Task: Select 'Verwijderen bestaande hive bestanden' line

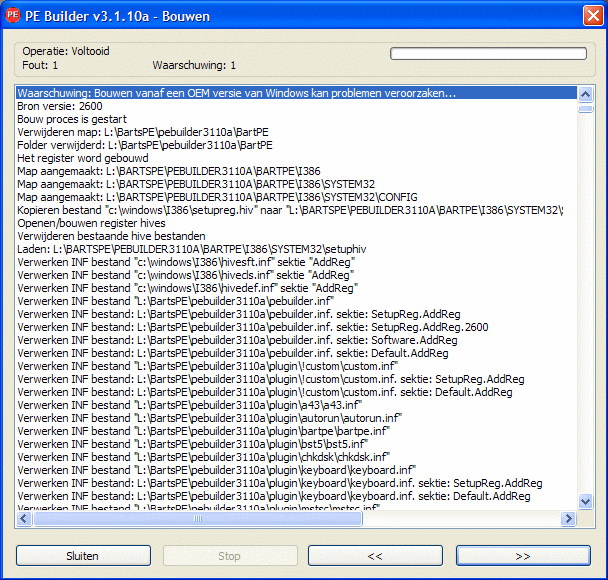Action: coord(297,236)
